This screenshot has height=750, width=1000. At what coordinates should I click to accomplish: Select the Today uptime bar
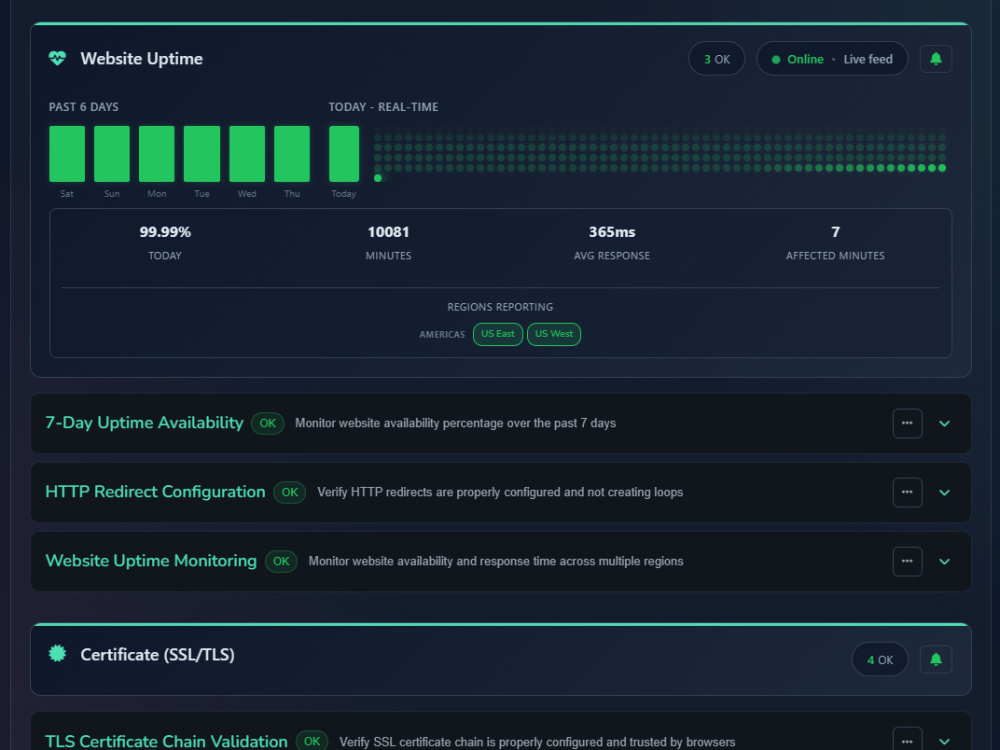(344, 154)
